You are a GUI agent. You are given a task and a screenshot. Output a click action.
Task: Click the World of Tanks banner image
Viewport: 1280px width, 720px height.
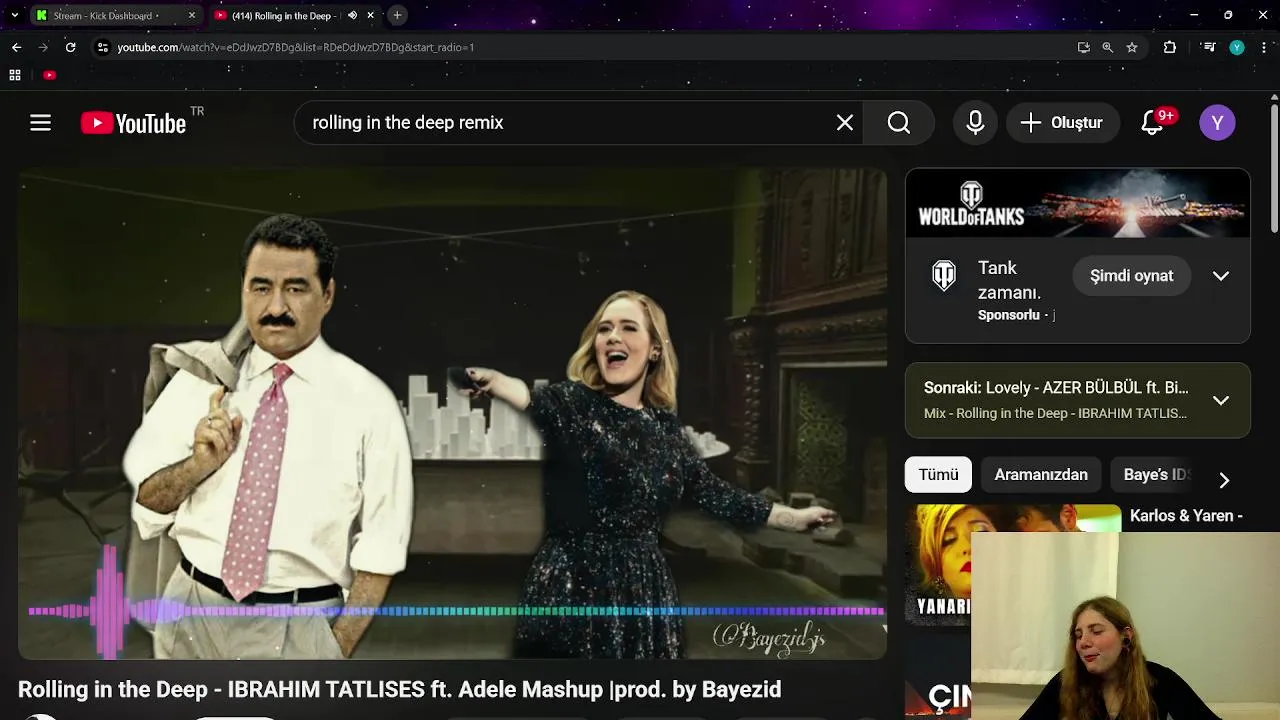[1078, 203]
